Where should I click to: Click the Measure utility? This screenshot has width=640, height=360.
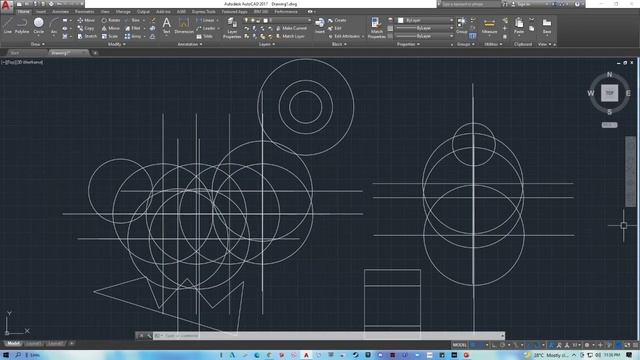point(489,25)
